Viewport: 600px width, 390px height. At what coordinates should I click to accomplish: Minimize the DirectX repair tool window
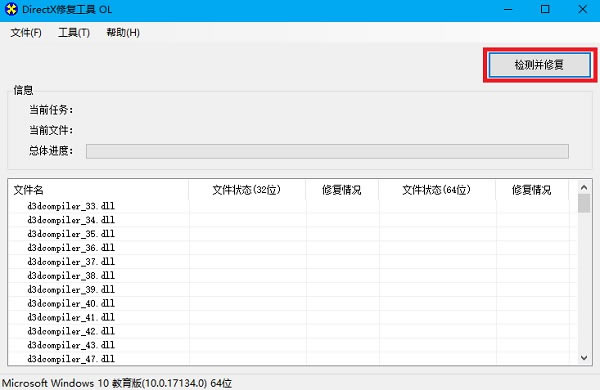[x=508, y=9]
